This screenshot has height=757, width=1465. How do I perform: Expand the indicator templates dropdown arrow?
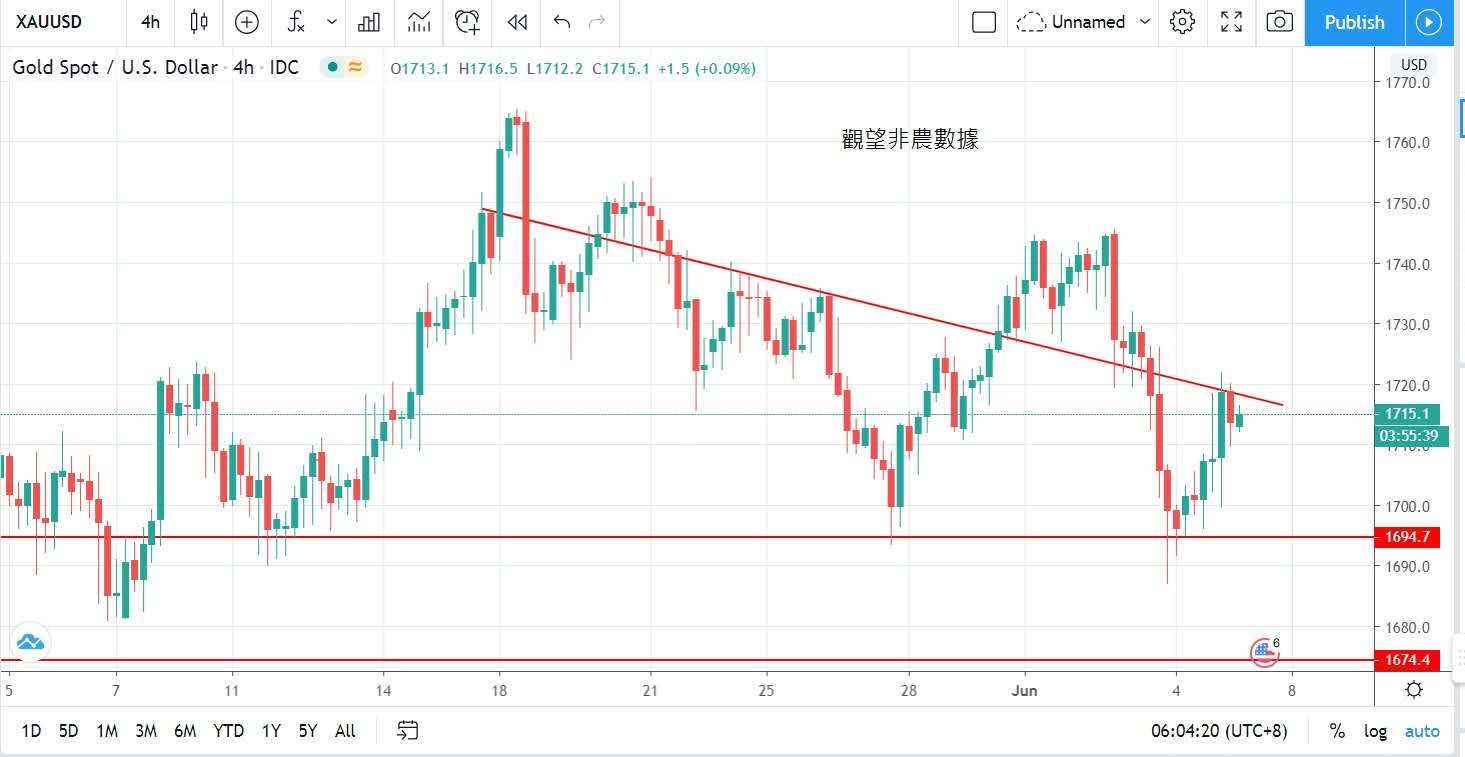[x=332, y=22]
